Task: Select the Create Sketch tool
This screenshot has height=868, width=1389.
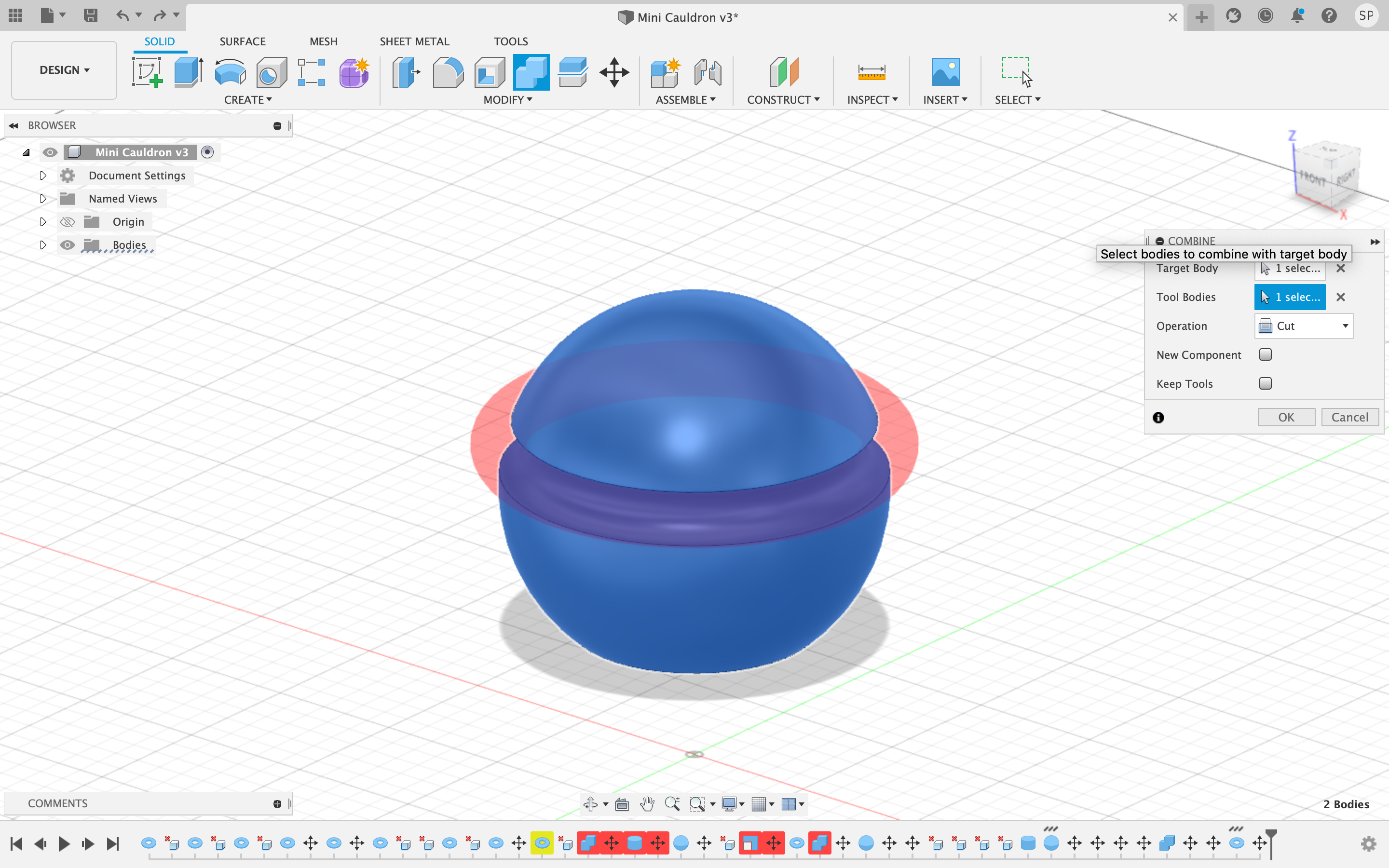Action: pos(148,72)
